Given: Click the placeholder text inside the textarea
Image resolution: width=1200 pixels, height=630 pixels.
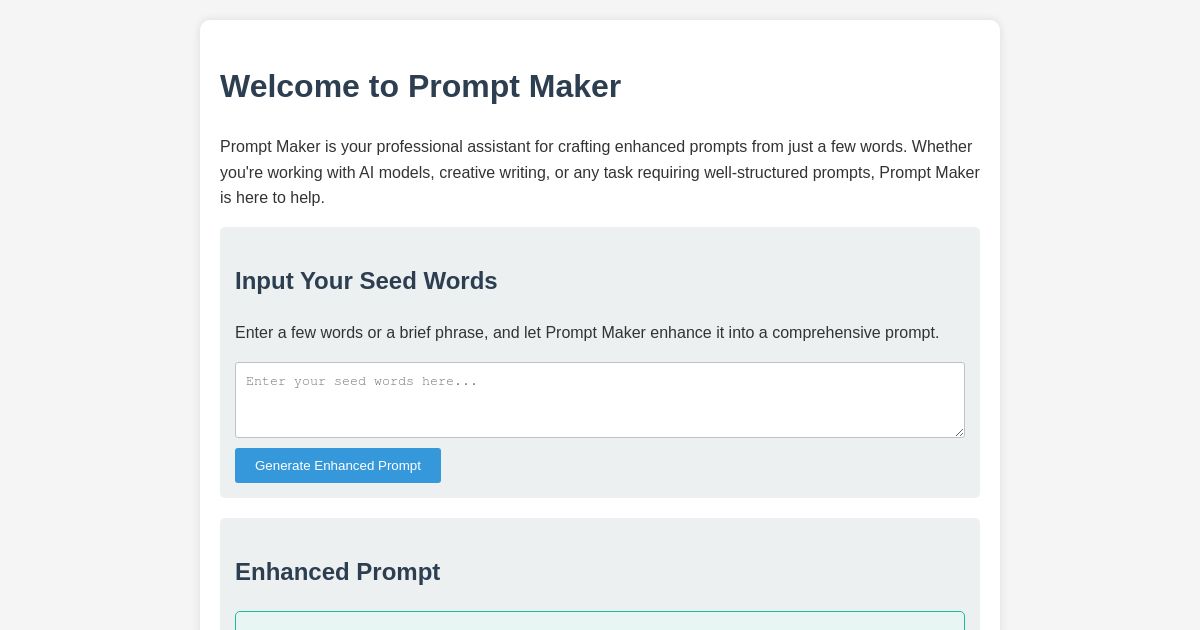Looking at the screenshot, I should point(362,381).
